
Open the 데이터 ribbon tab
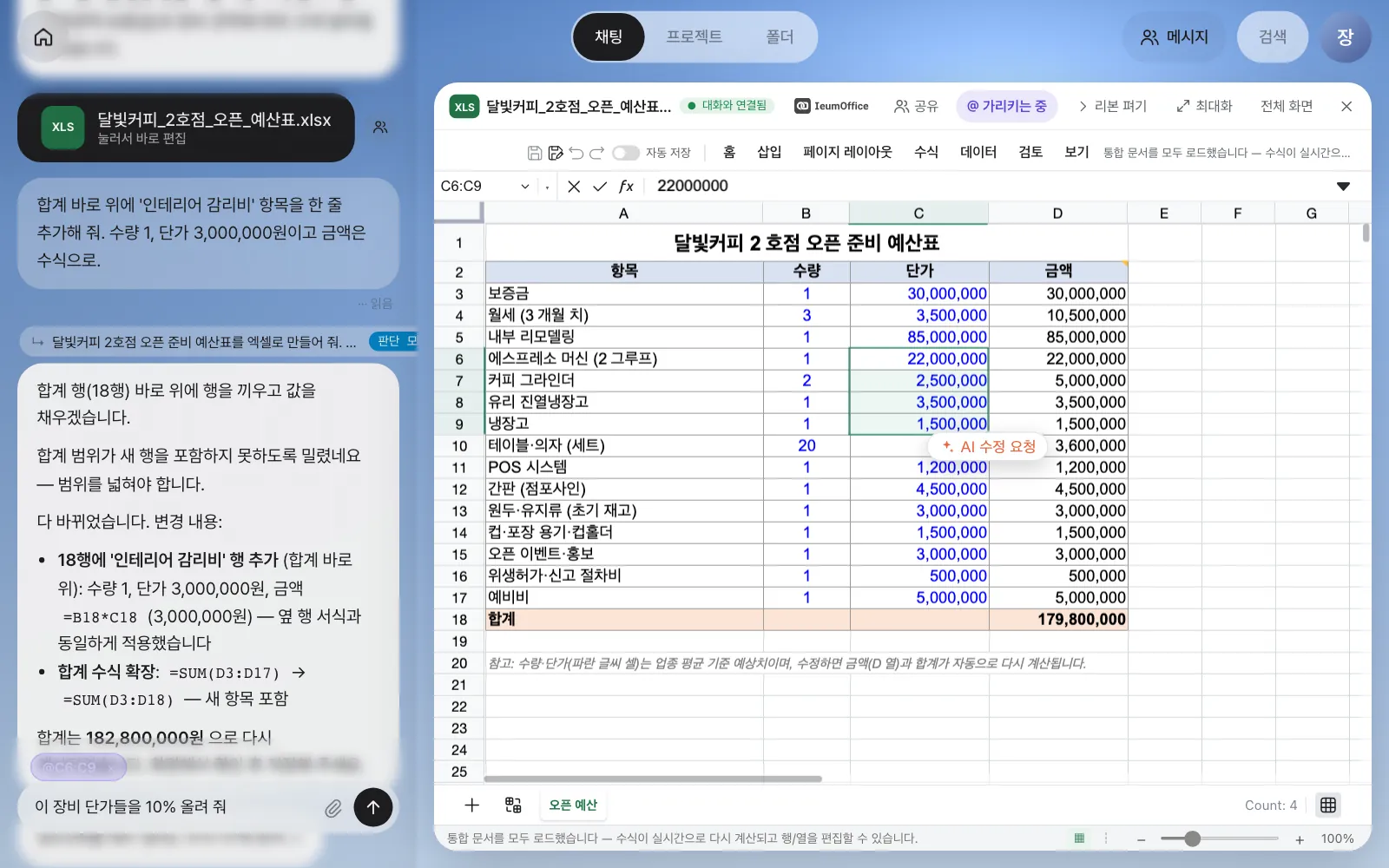click(x=978, y=153)
